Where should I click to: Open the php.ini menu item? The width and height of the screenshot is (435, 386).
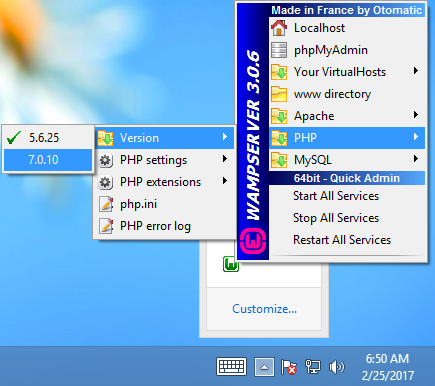click(x=165, y=204)
